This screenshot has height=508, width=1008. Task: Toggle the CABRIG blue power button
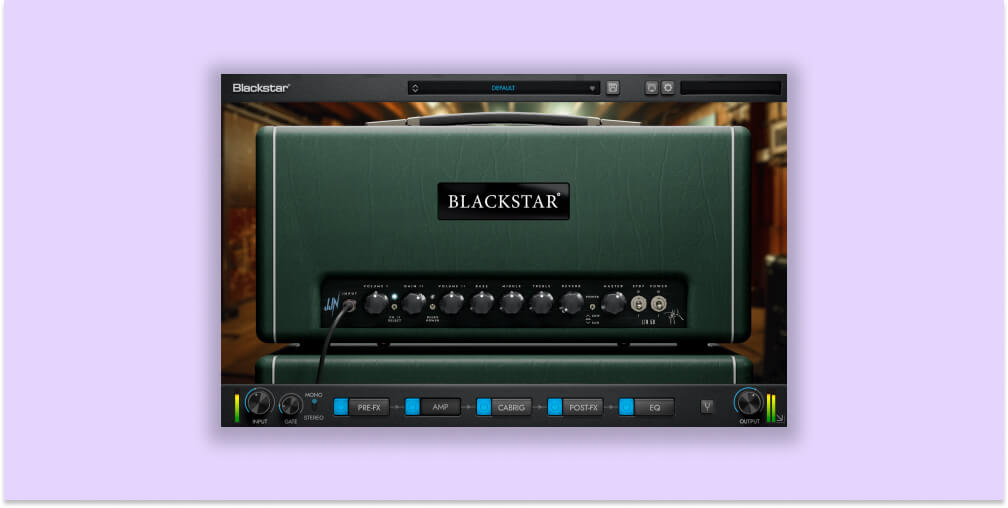(x=484, y=407)
